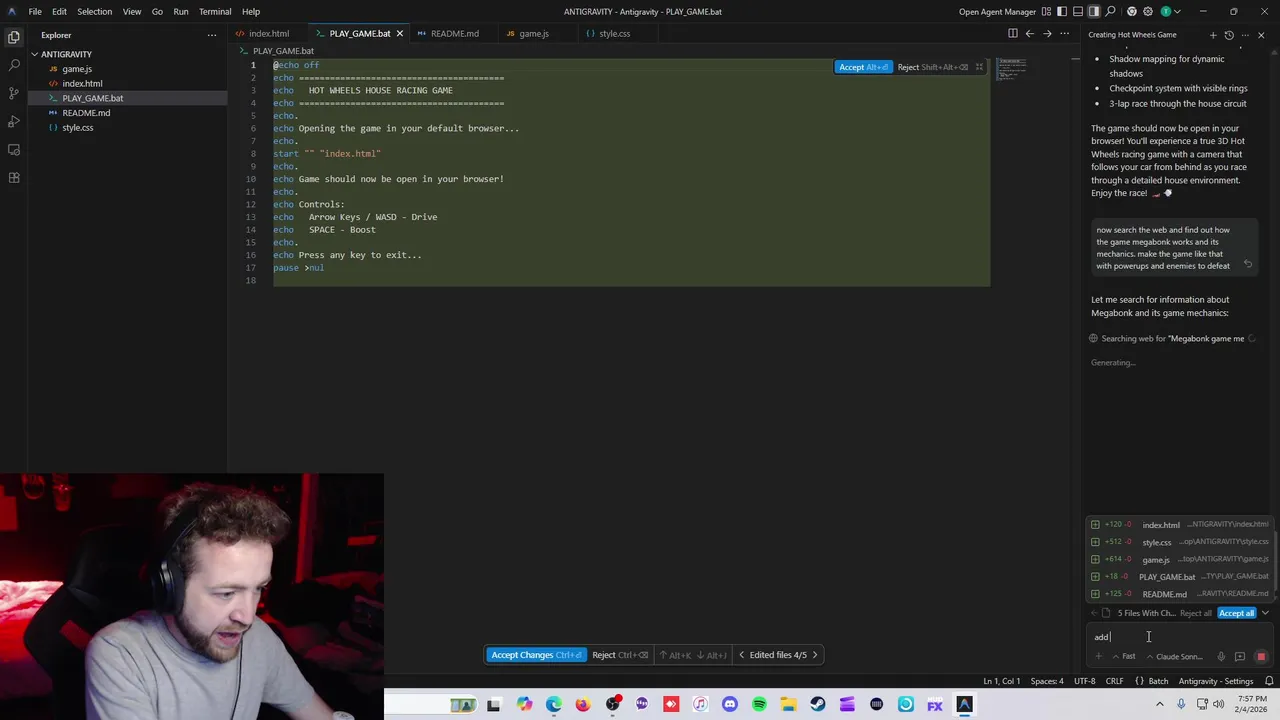The width and height of the screenshot is (1280, 720).
Task: Open settings gear in title bar
Action: pos(1148,11)
